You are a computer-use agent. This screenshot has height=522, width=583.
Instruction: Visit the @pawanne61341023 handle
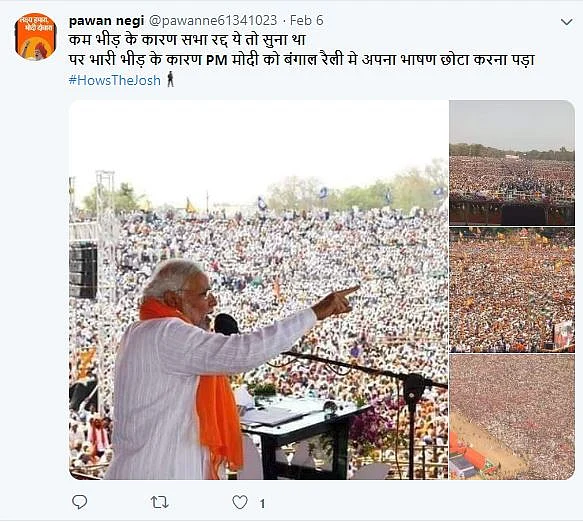coord(213,20)
